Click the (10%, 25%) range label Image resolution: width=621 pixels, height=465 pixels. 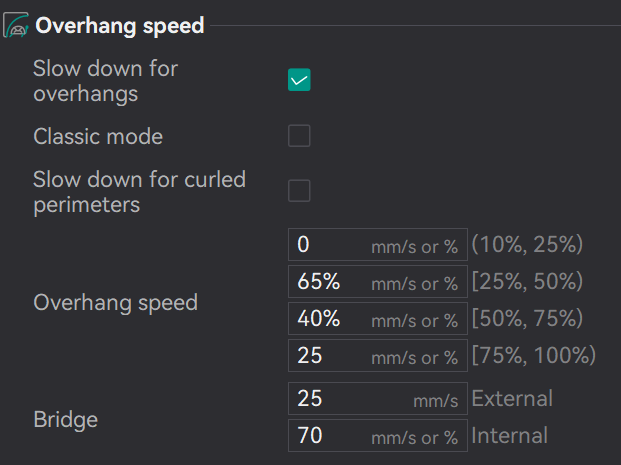527,245
